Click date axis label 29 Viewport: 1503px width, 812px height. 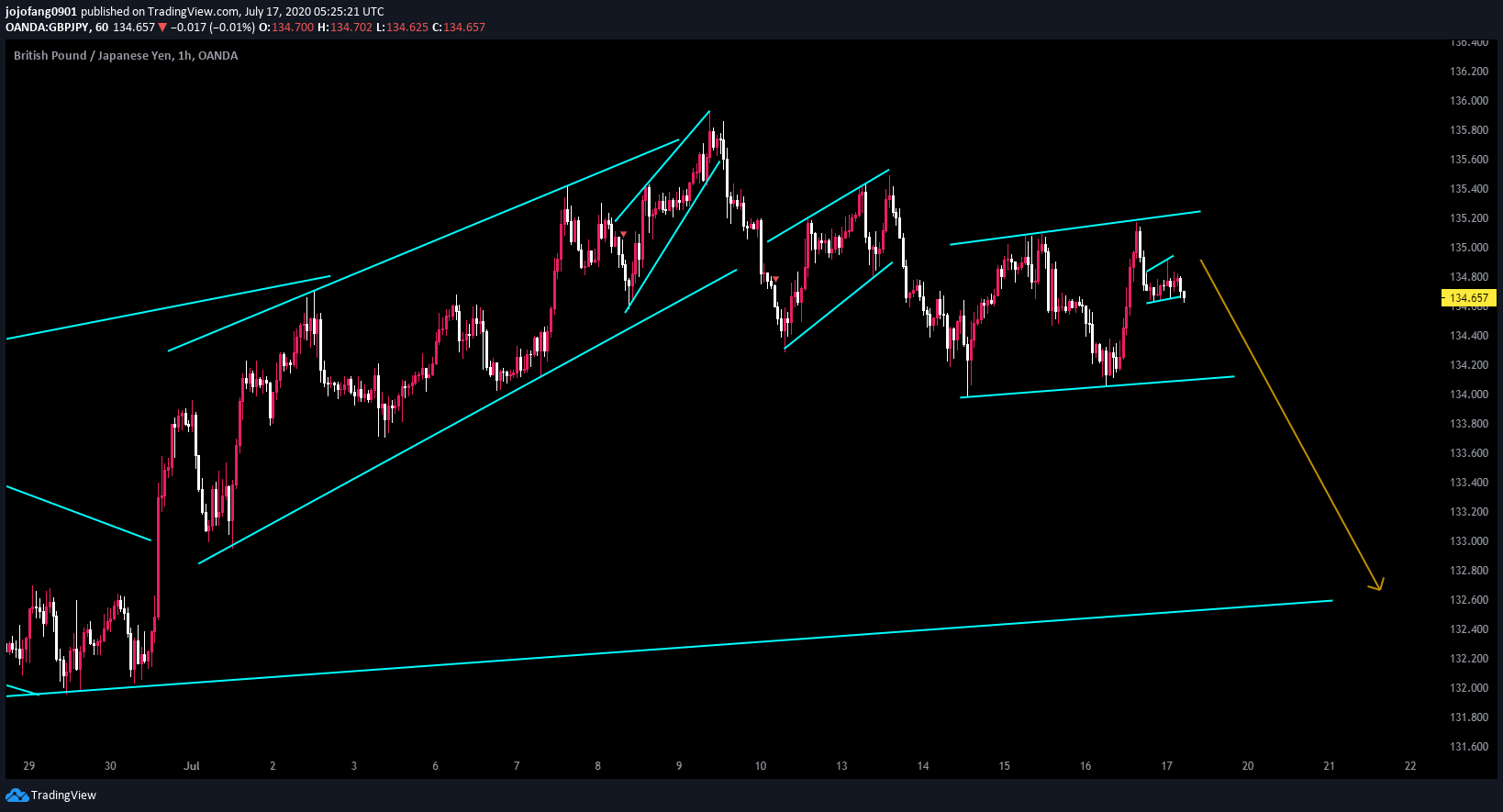pyautogui.click(x=29, y=766)
